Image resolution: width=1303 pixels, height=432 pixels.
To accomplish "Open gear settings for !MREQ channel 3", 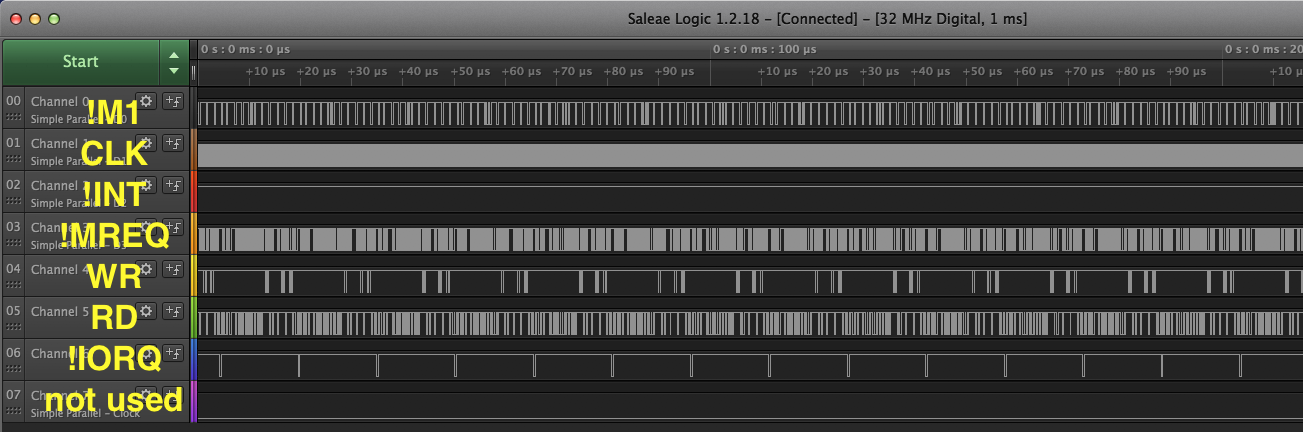I will [x=146, y=227].
